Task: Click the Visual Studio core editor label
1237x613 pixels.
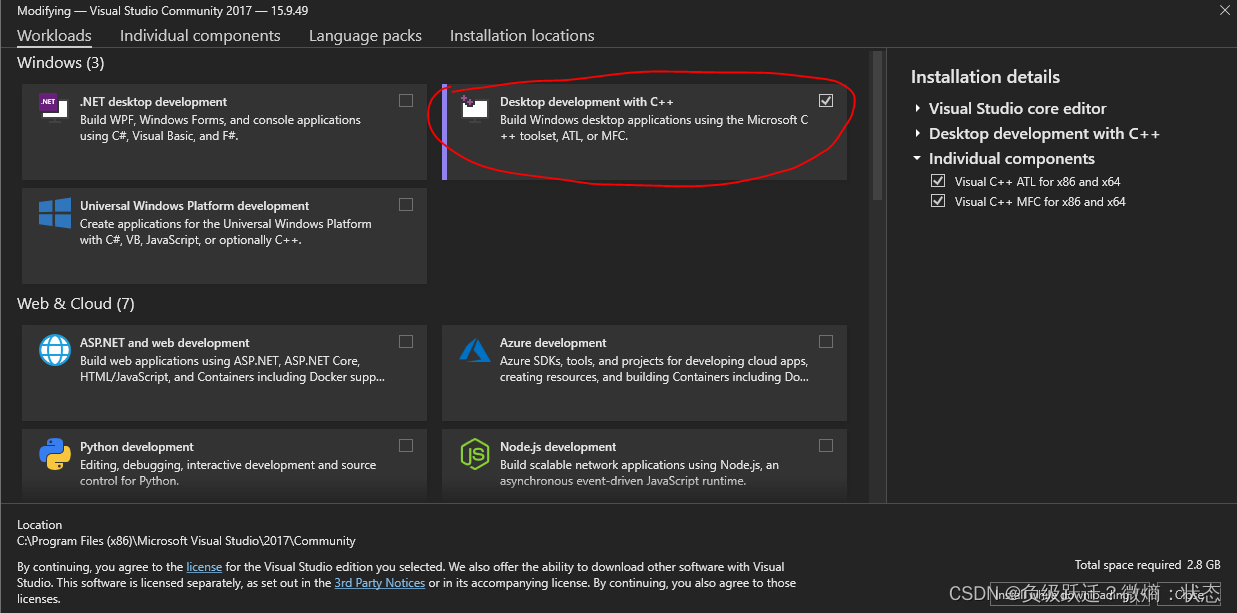Action: pos(1018,108)
